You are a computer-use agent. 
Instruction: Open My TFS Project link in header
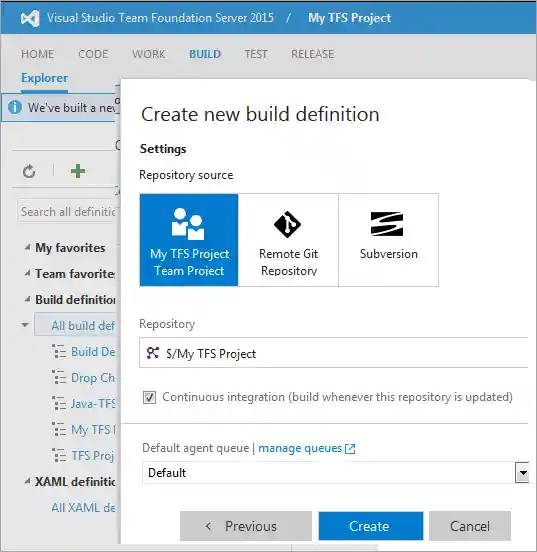coord(349,18)
